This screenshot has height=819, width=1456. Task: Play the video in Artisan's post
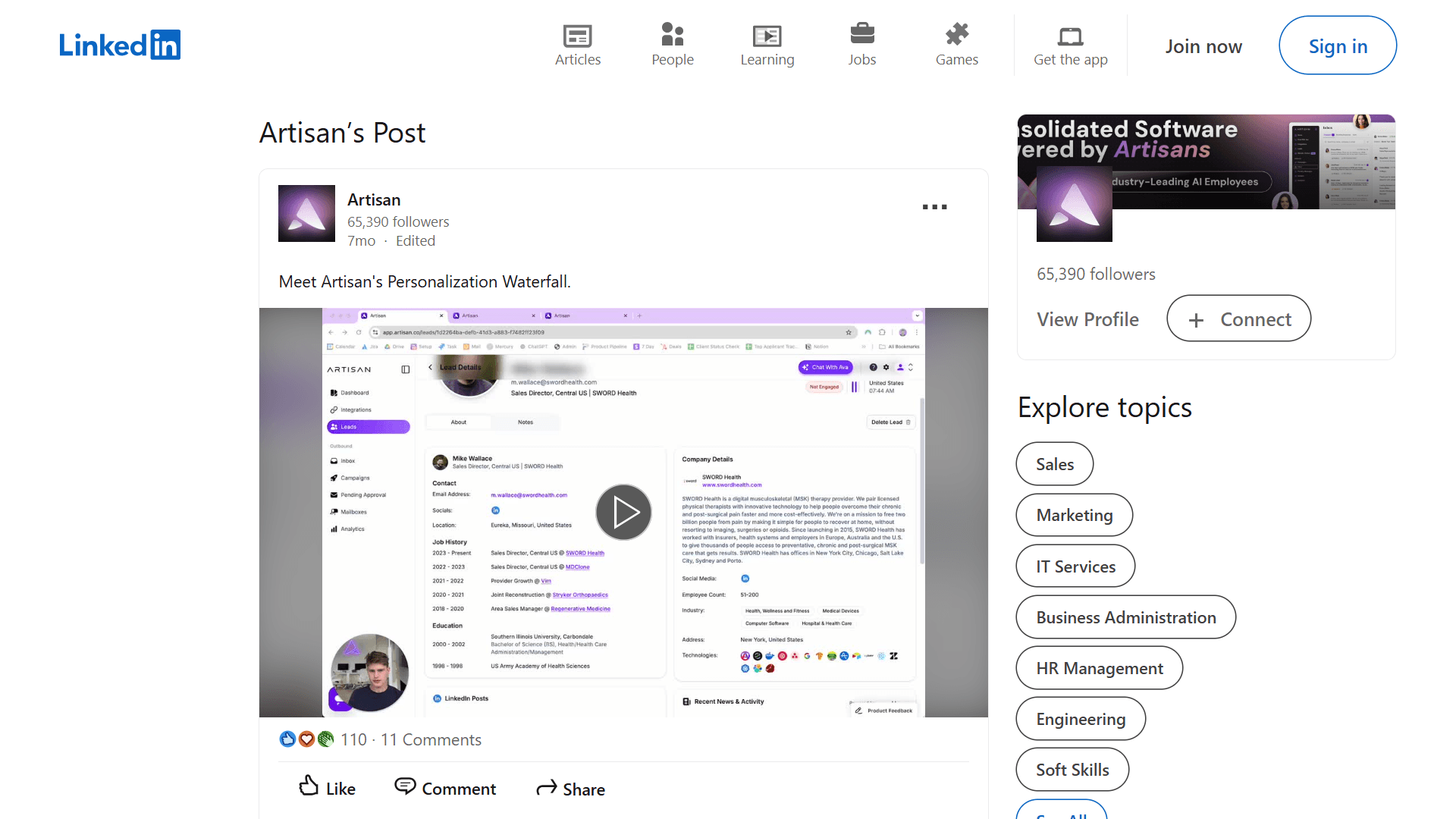pos(623,512)
